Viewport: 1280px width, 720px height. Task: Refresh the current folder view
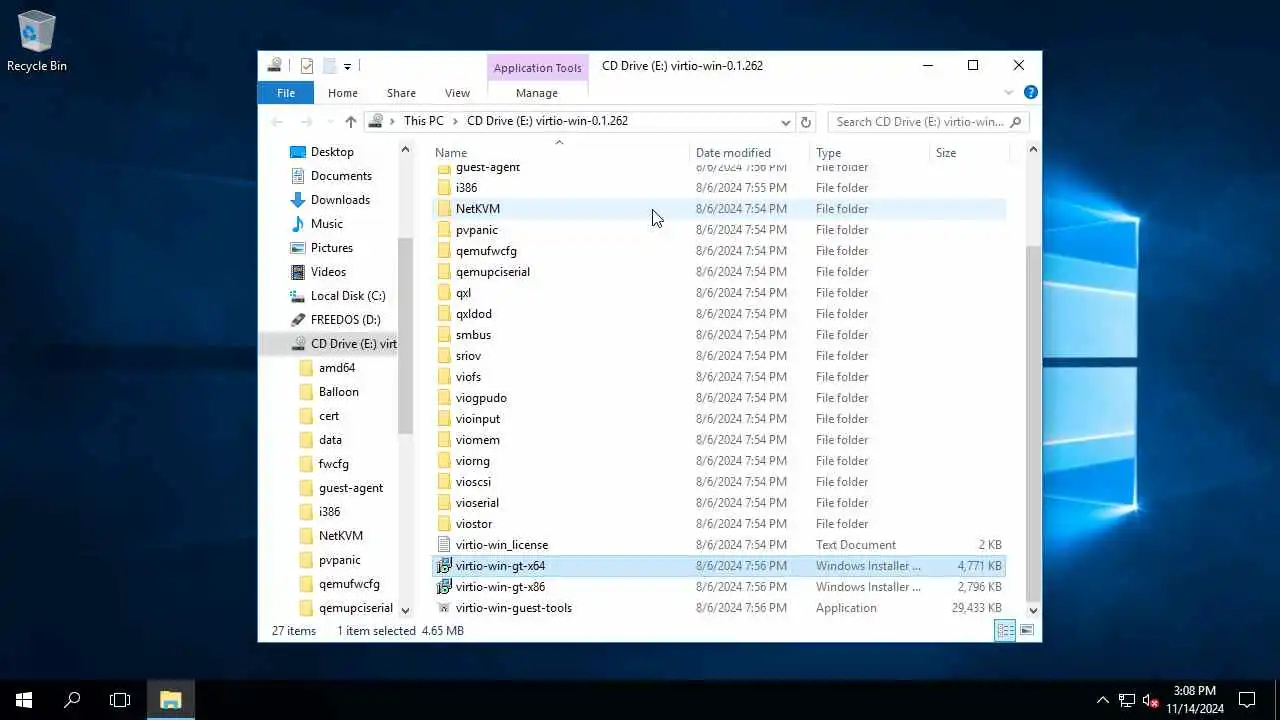[806, 122]
